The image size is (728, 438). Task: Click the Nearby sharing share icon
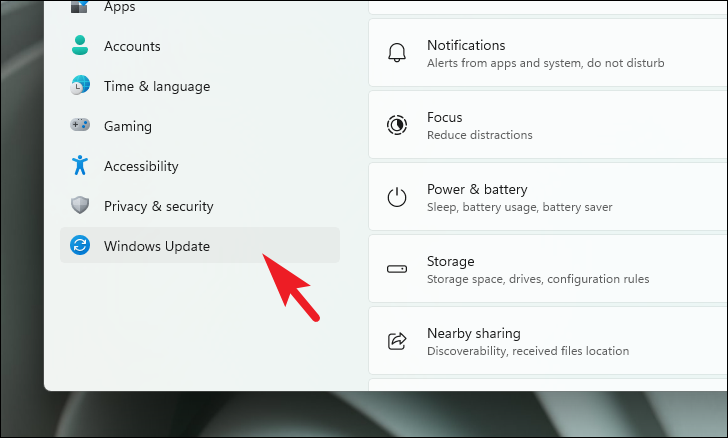[397, 341]
